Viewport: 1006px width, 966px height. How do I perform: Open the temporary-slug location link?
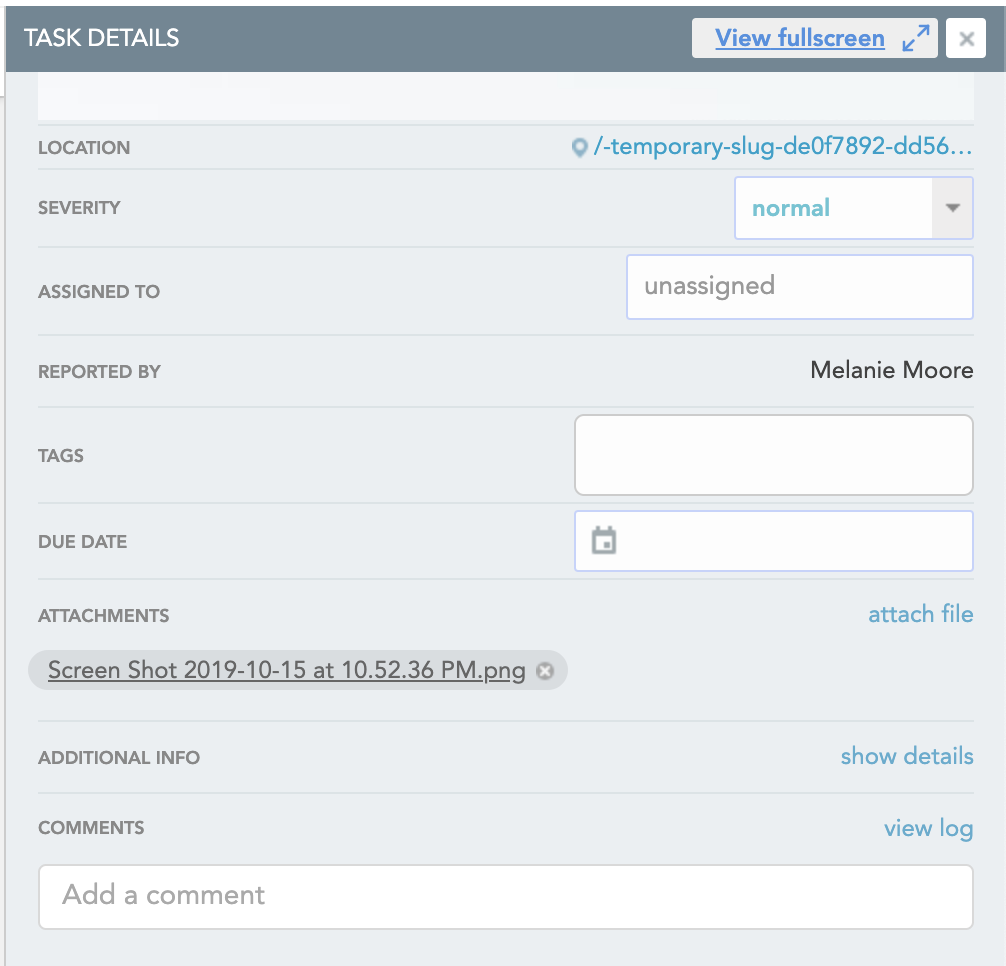tap(783, 147)
